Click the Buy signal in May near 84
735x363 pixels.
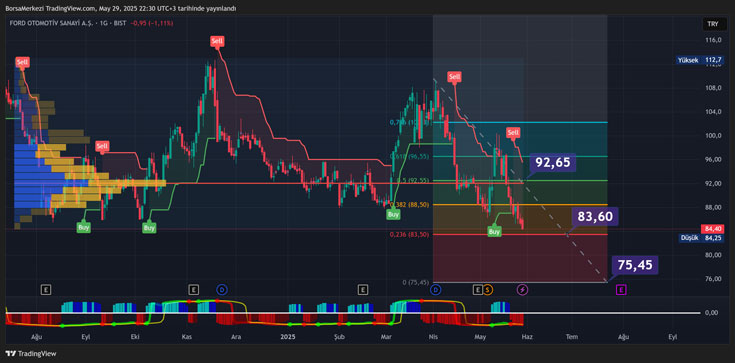494,231
